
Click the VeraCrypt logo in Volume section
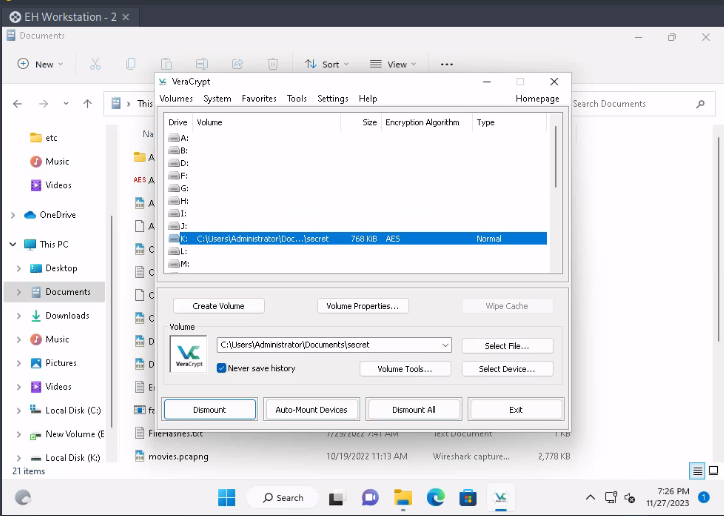click(x=188, y=356)
